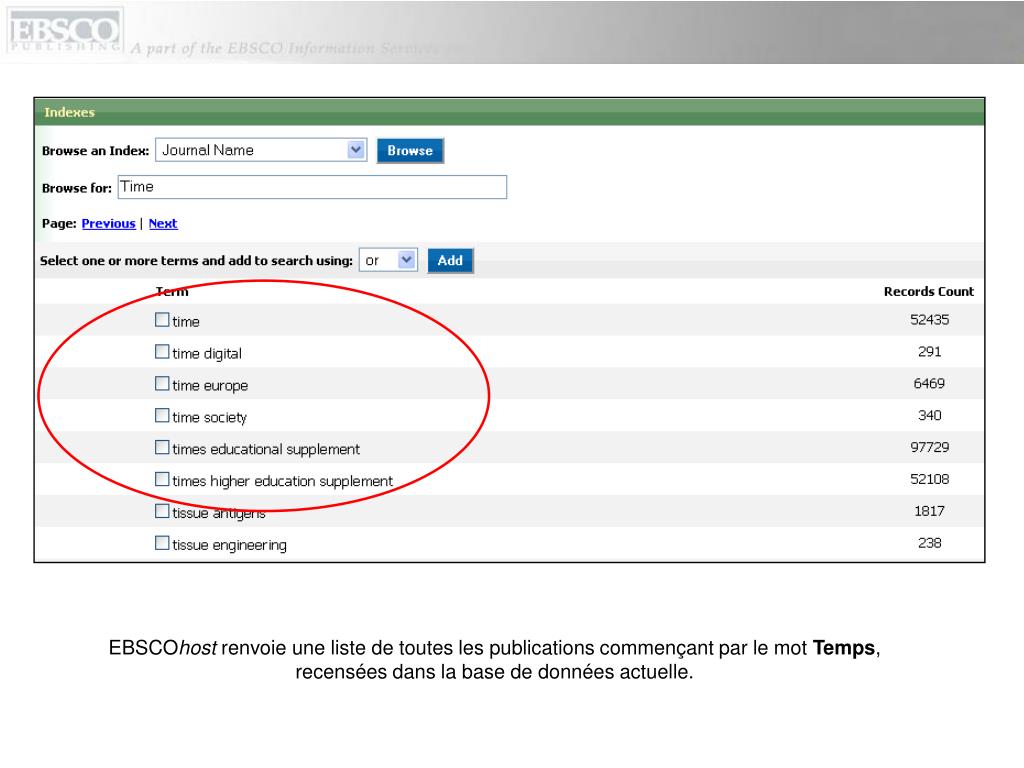Click the record count 52435
1024x768 pixels.
click(929, 319)
